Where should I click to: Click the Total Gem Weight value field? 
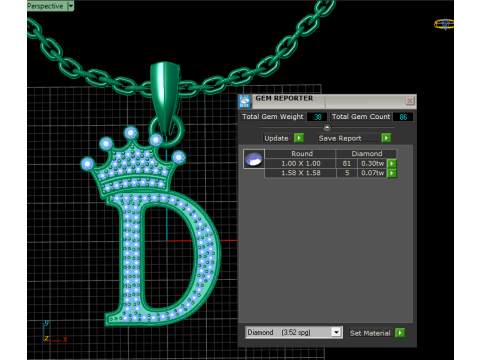point(316,117)
